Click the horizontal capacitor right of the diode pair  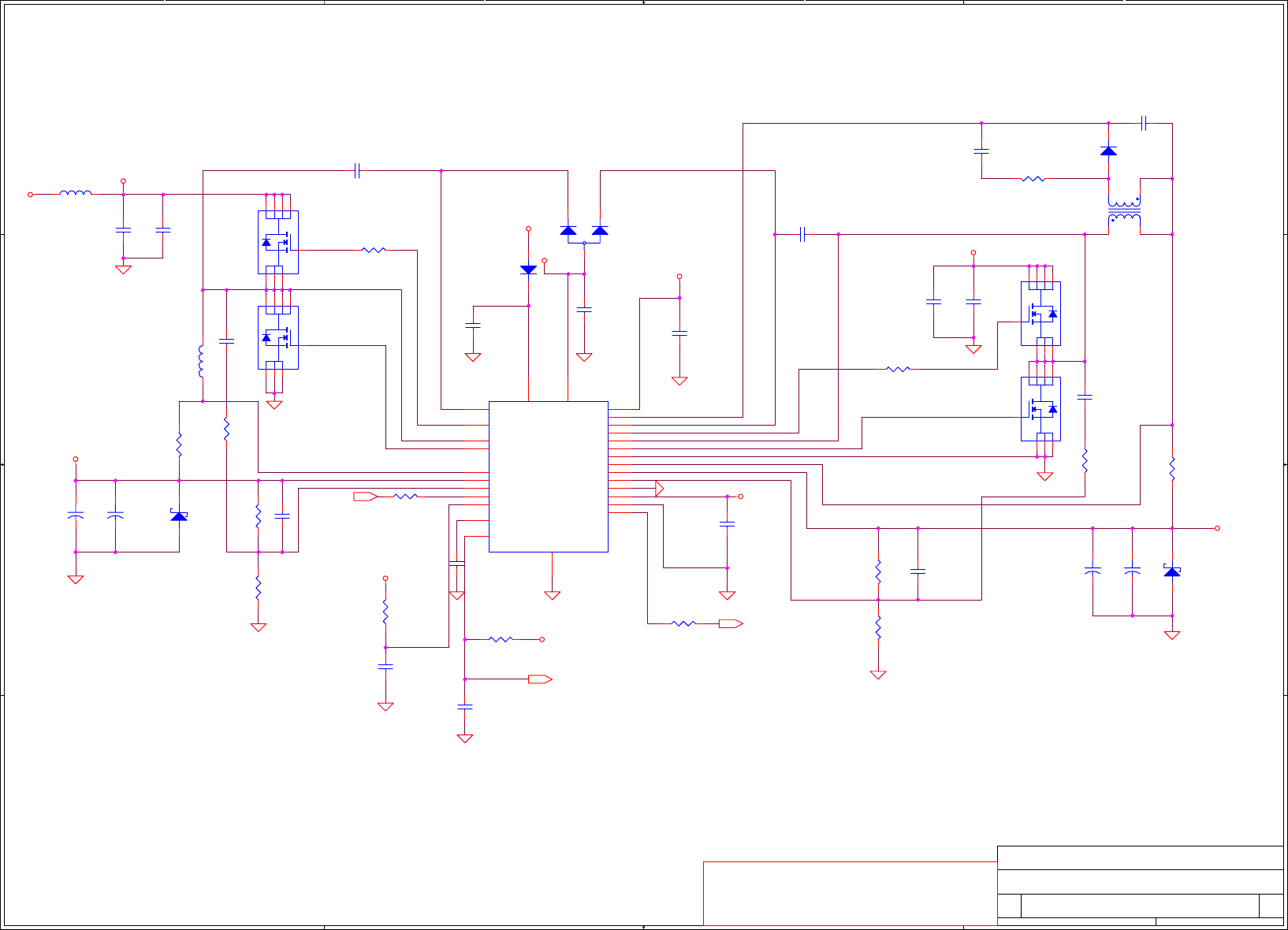(802, 234)
